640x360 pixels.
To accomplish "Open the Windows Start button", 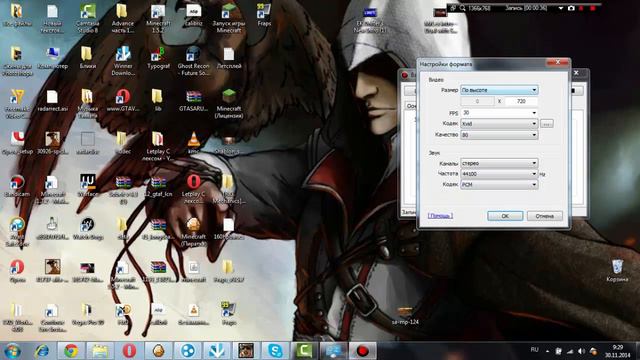I will (12, 351).
